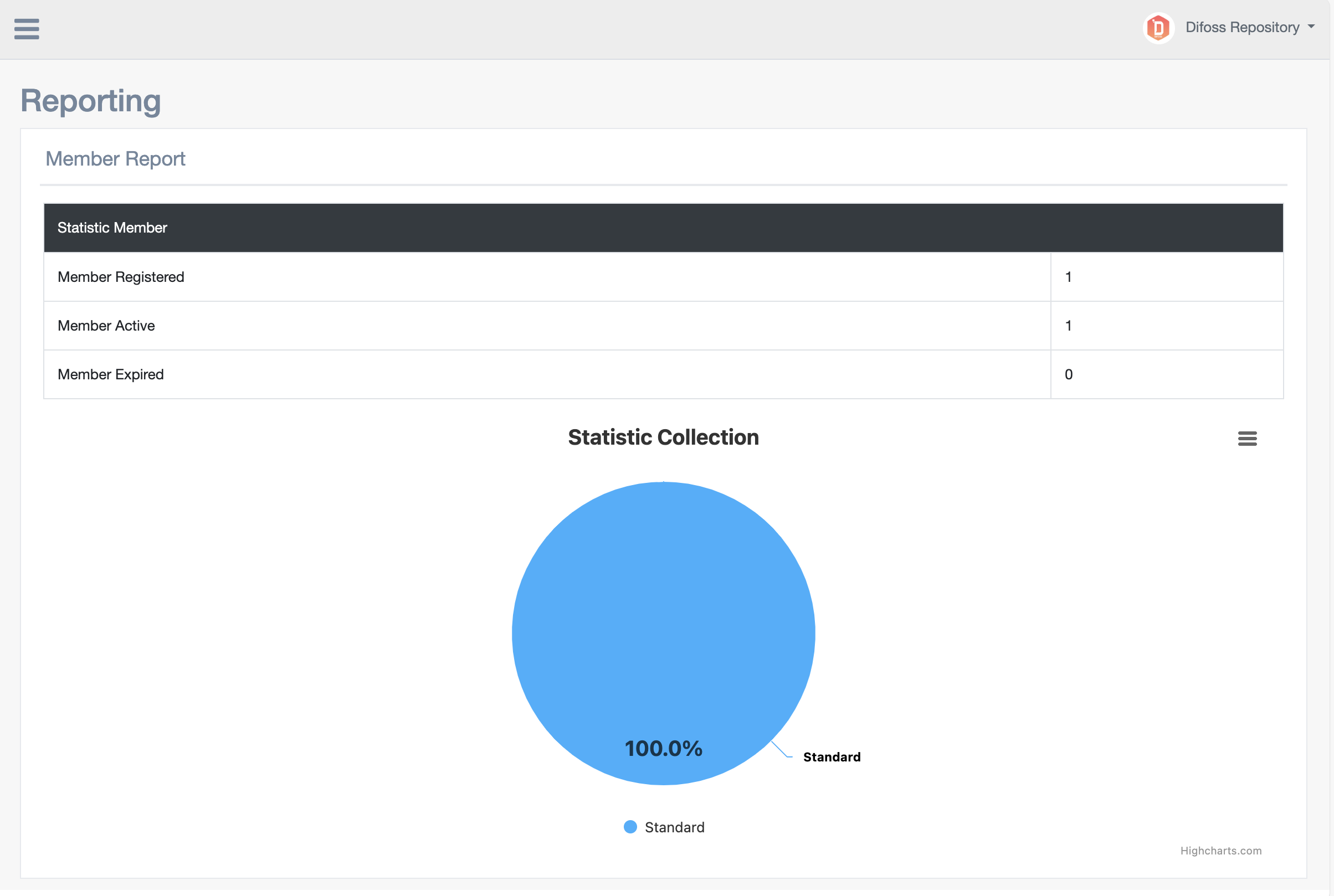Select the Member Expired row
The width and height of the screenshot is (1334, 896).
pyautogui.click(x=111, y=374)
